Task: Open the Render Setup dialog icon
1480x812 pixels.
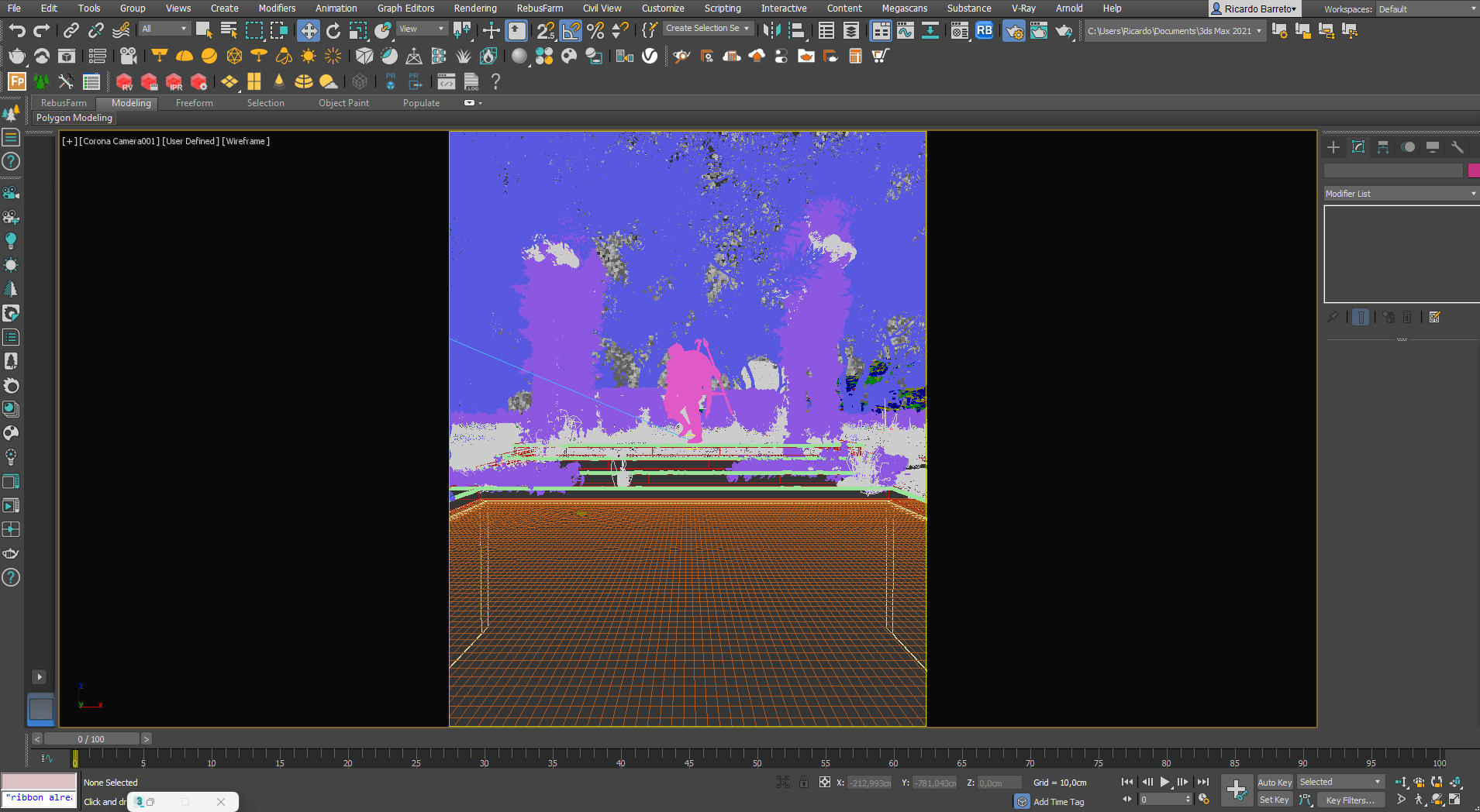Action: (x=1014, y=30)
